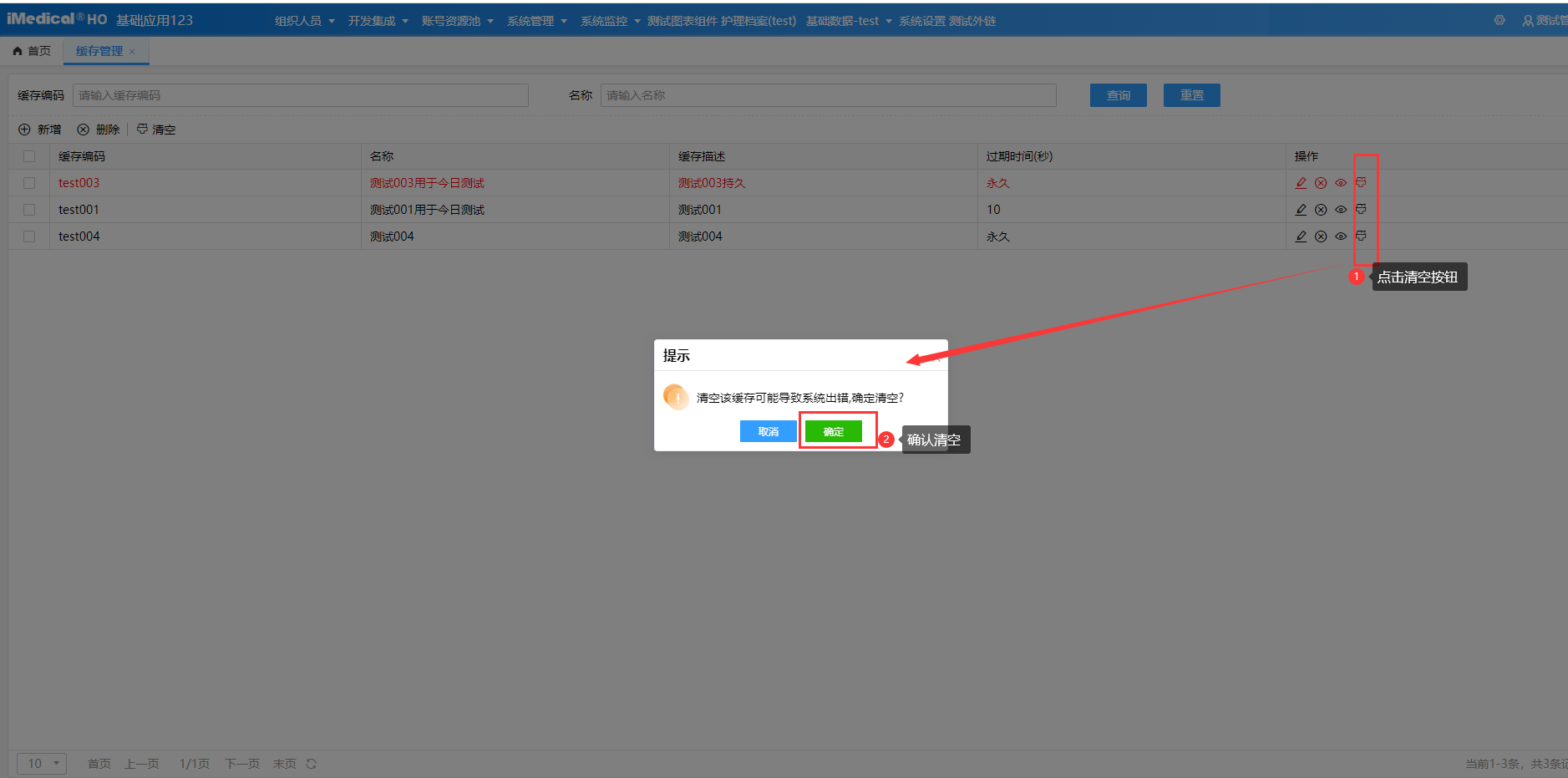Click the clear cache icon for test003
Viewport: 1568px width, 778px height.
click(1361, 182)
